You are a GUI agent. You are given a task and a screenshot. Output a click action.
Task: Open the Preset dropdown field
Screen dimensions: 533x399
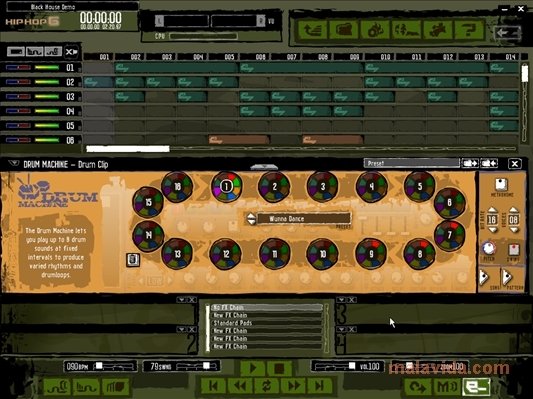[x=412, y=163]
